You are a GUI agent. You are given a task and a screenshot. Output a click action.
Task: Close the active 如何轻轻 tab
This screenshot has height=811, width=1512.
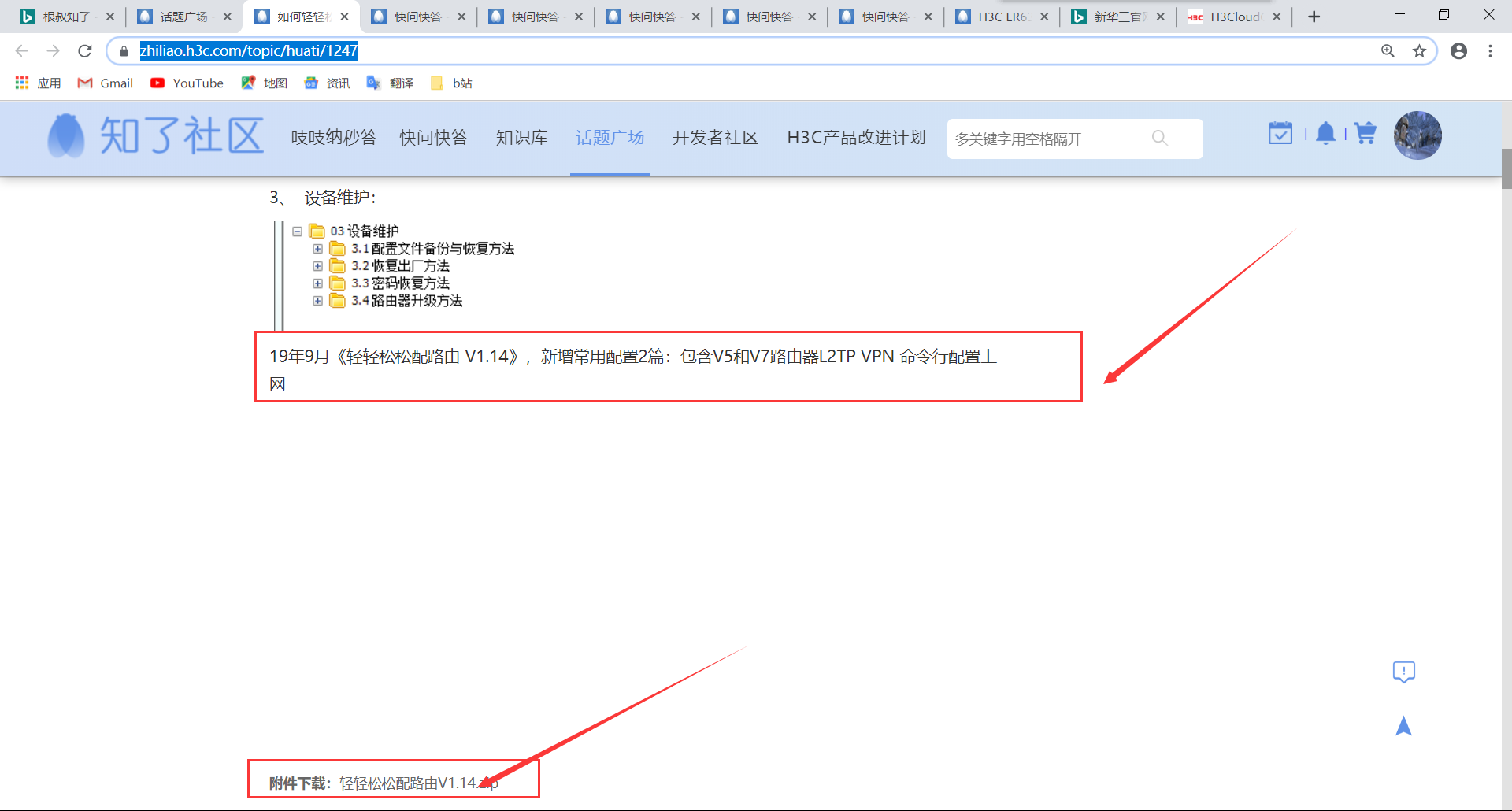[344, 17]
